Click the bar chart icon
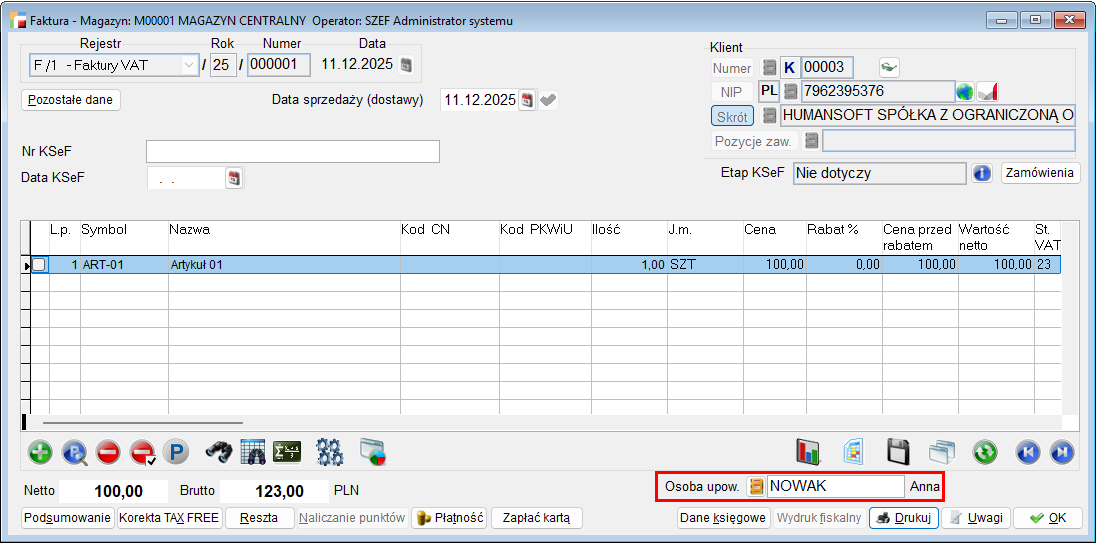The image size is (1096, 543). point(808,452)
